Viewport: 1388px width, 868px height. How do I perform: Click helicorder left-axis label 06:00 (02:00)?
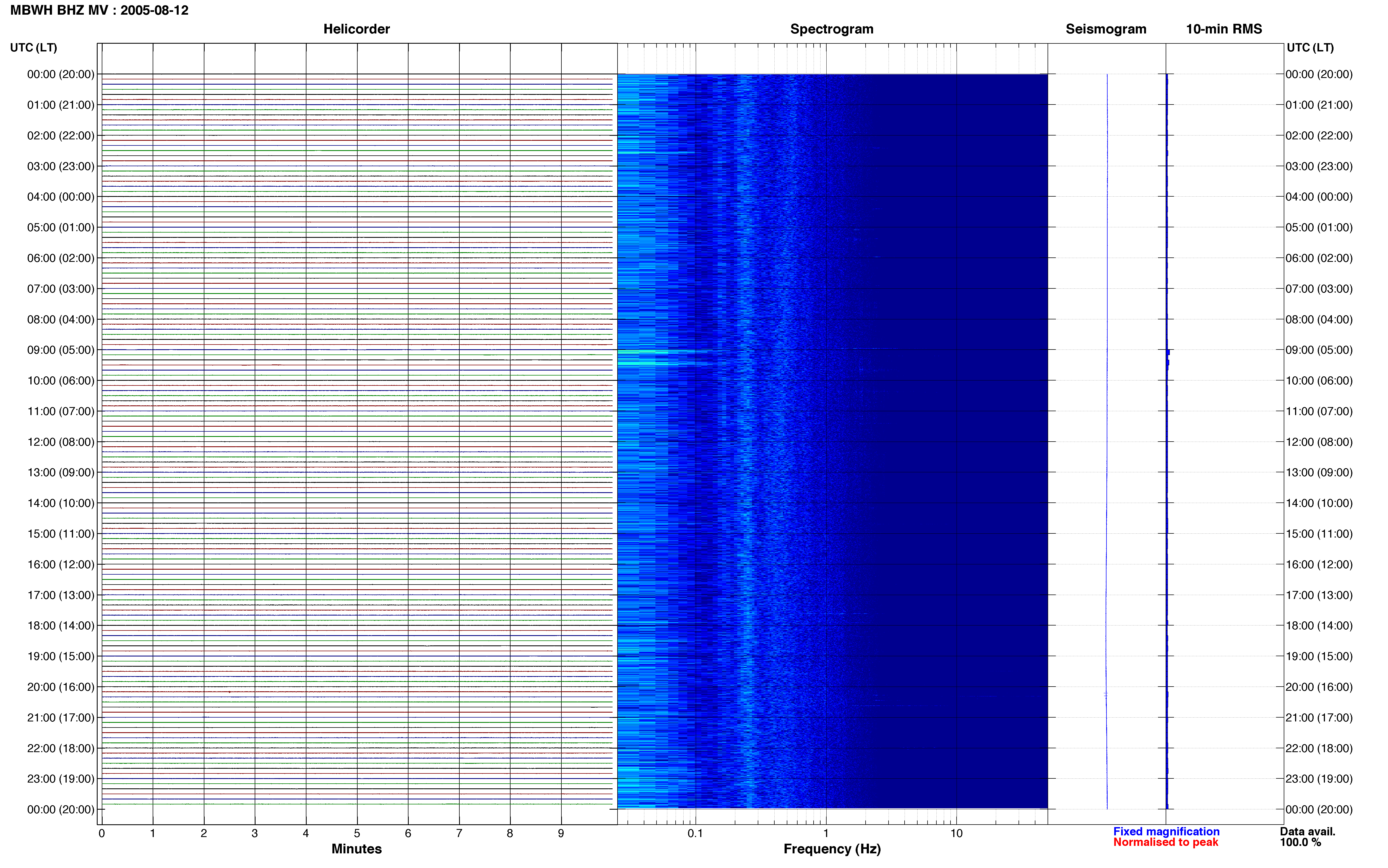(x=61, y=258)
